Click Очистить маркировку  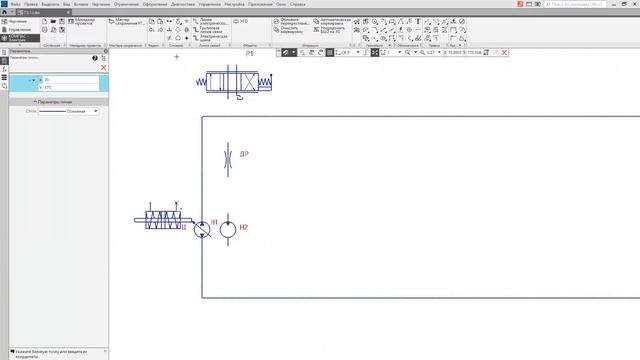coord(289,30)
